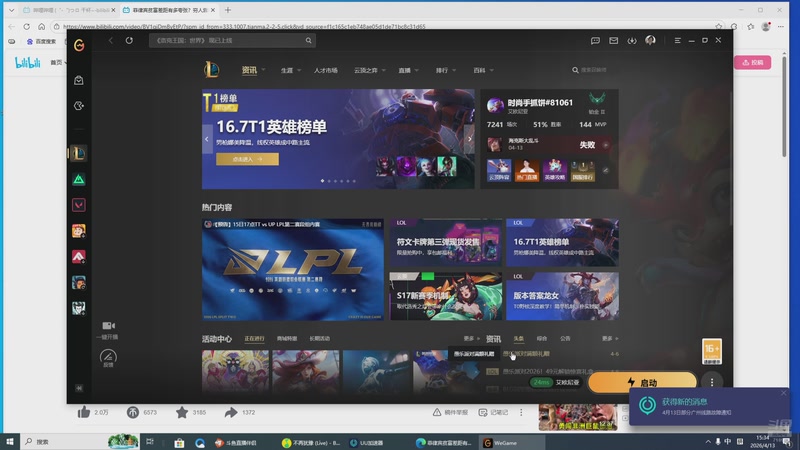
Task: Switch to the 头条 news tab
Action: click(518, 338)
